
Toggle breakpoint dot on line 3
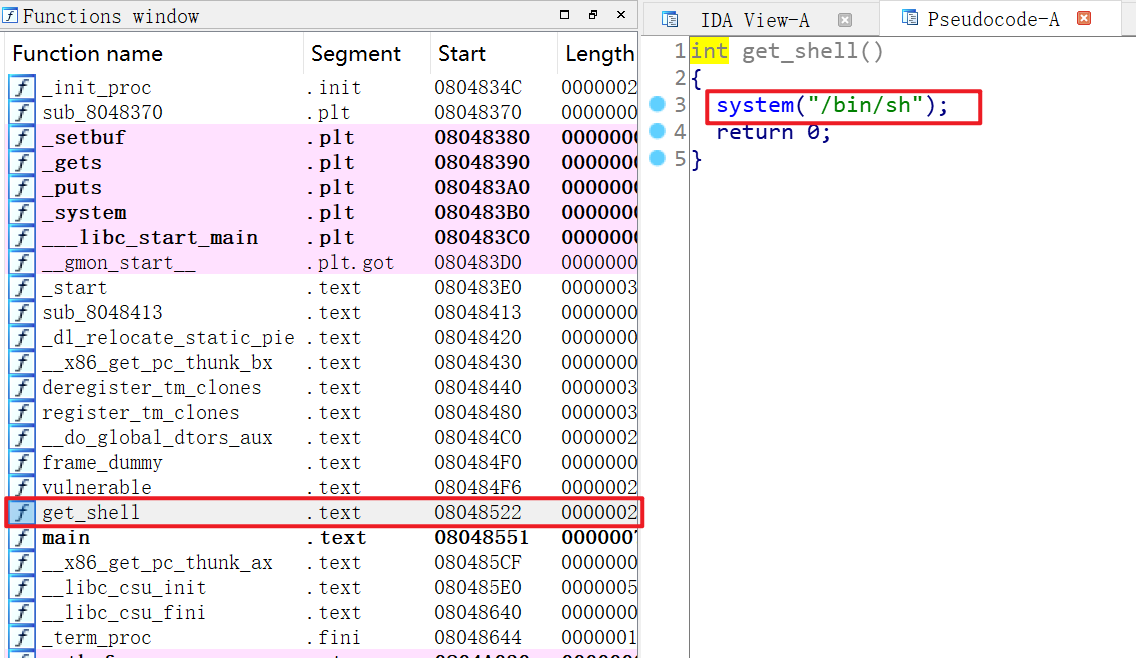pos(657,104)
